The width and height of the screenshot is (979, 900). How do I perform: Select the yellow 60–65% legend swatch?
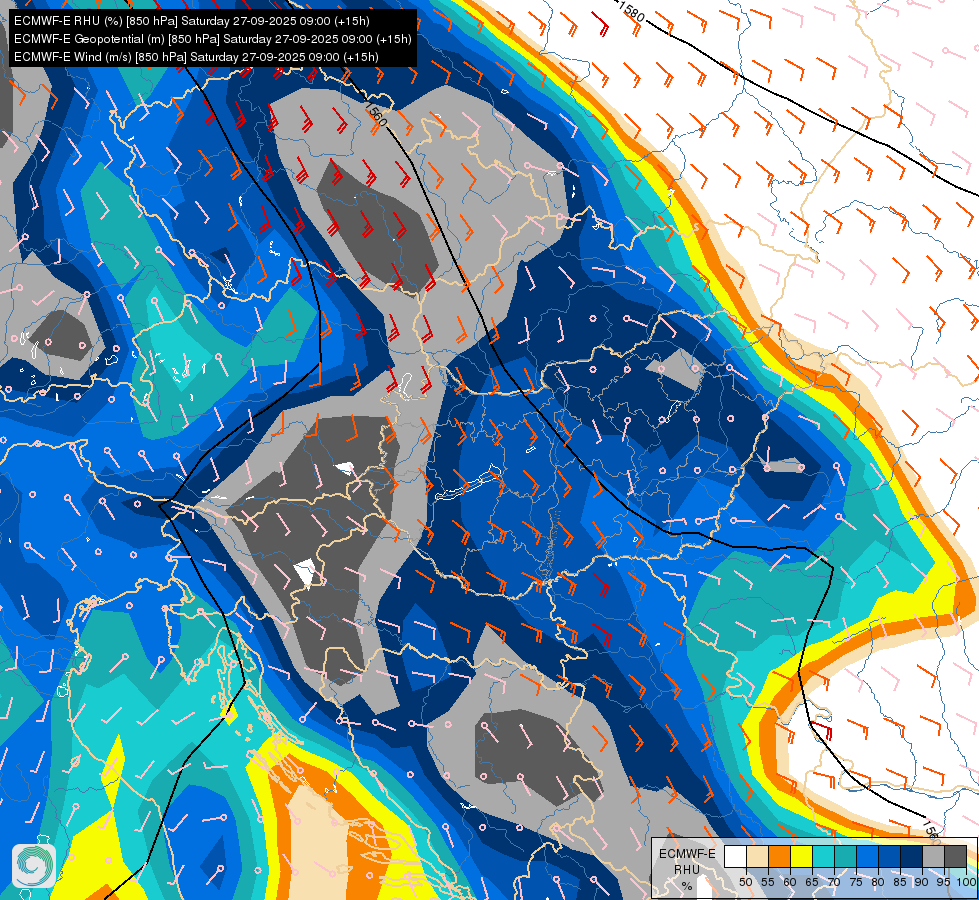801,856
